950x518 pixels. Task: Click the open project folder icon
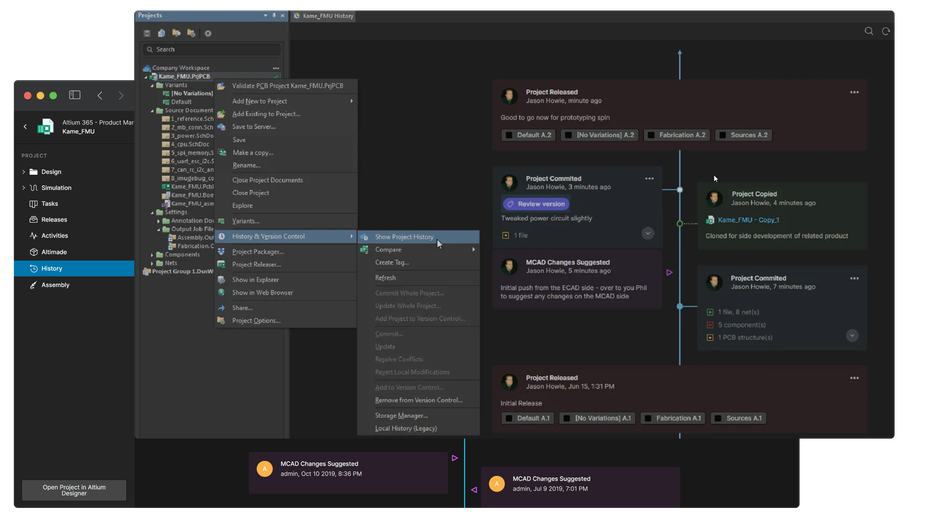click(x=176, y=33)
